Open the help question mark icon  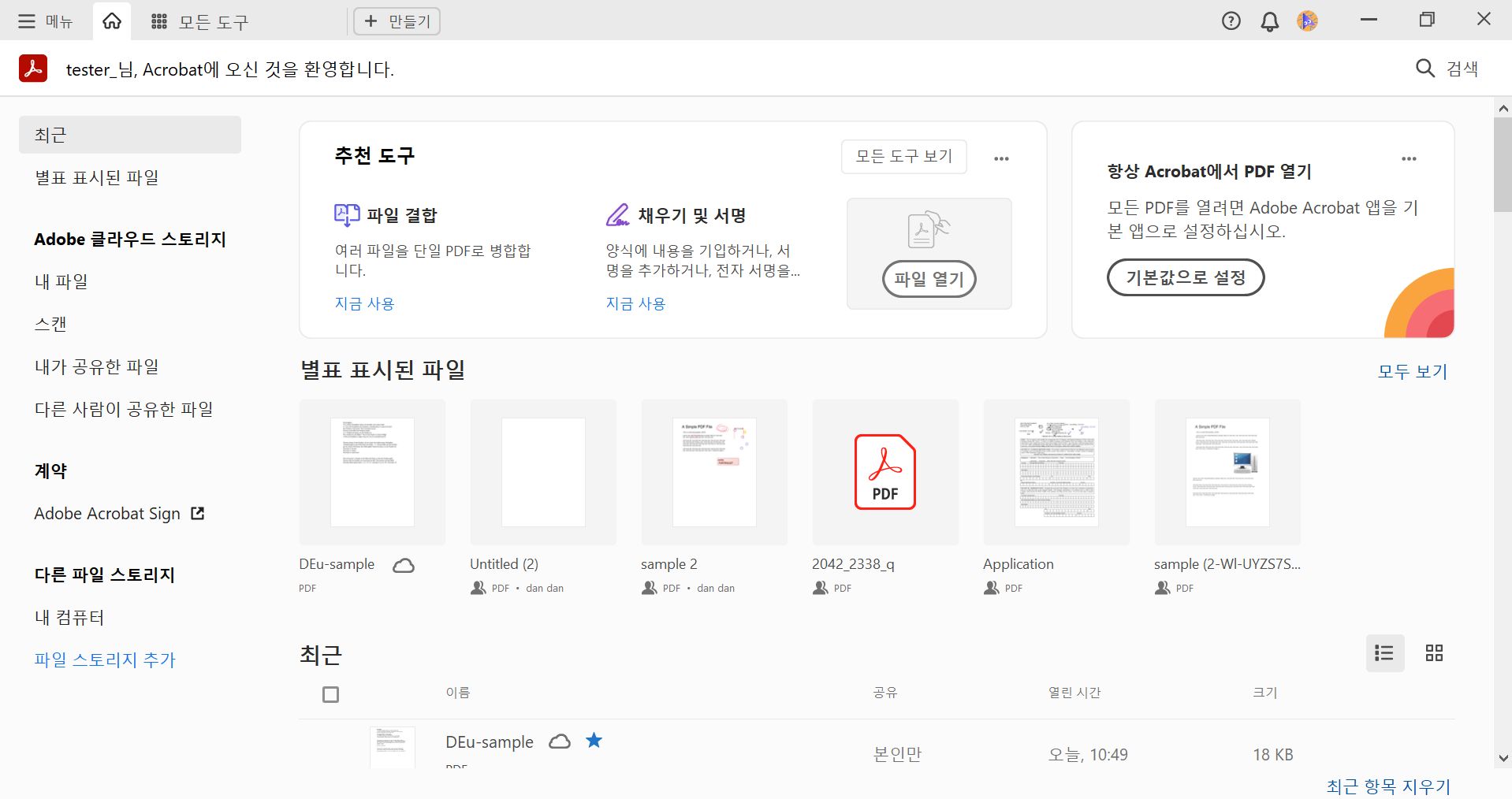[x=1230, y=20]
